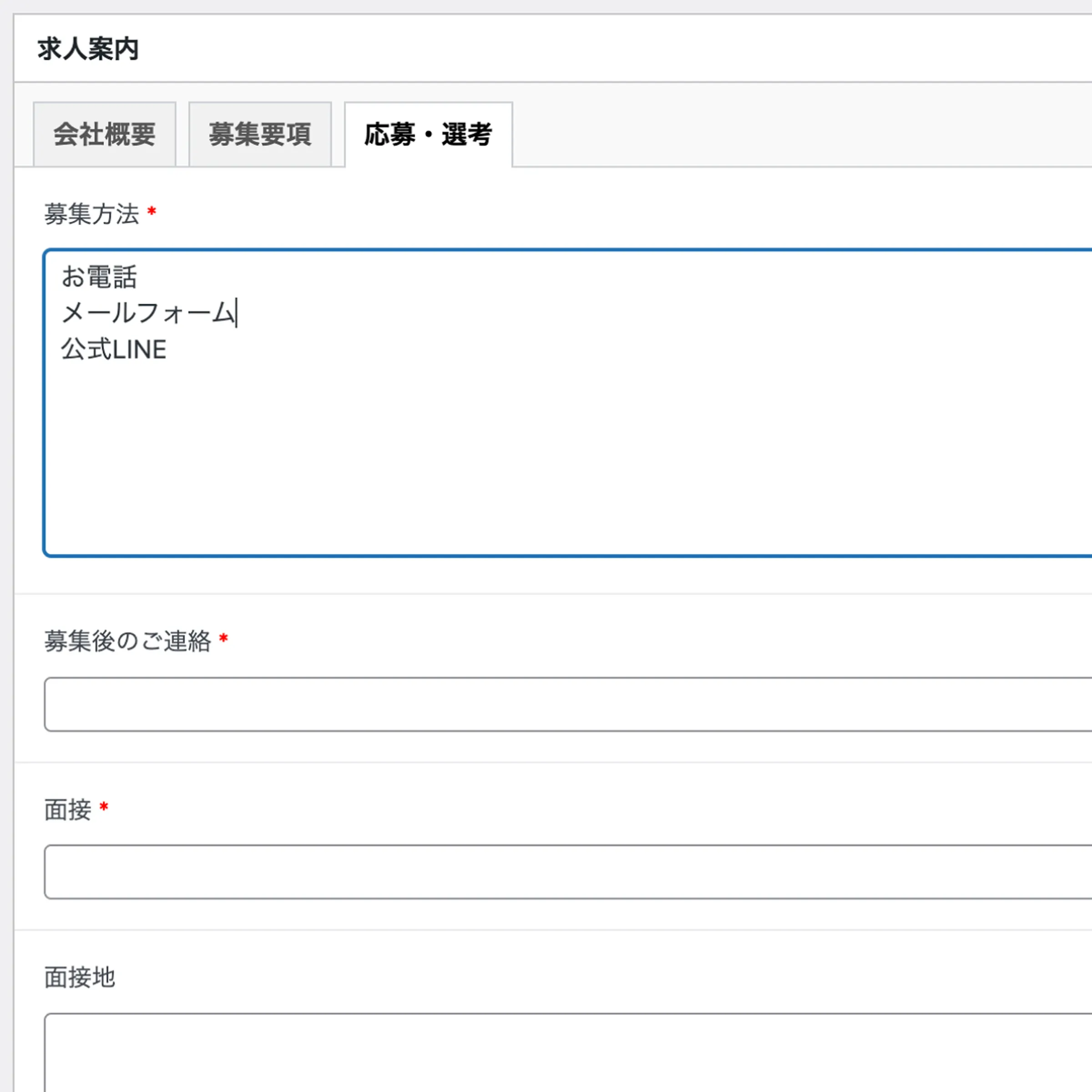This screenshot has height=1092, width=1092.
Task: Click the 募集後のご連絡 field label
Action: click(129, 640)
